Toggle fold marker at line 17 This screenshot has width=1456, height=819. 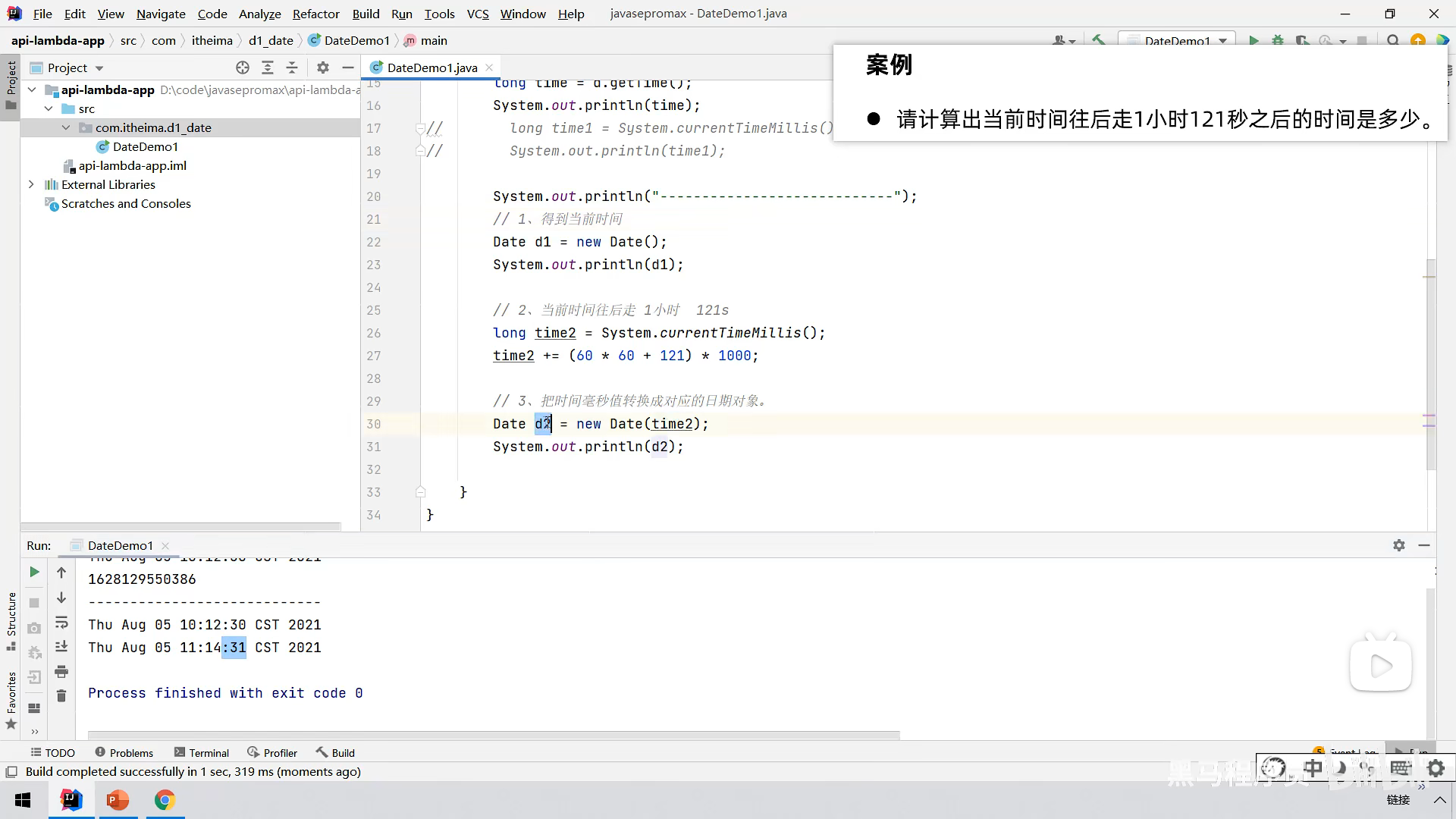(x=420, y=128)
